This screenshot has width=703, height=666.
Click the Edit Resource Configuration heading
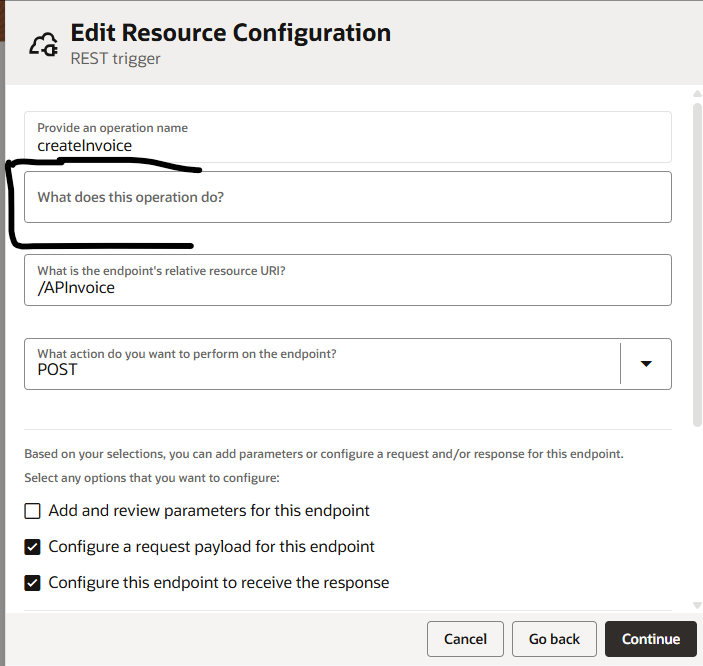tap(231, 33)
